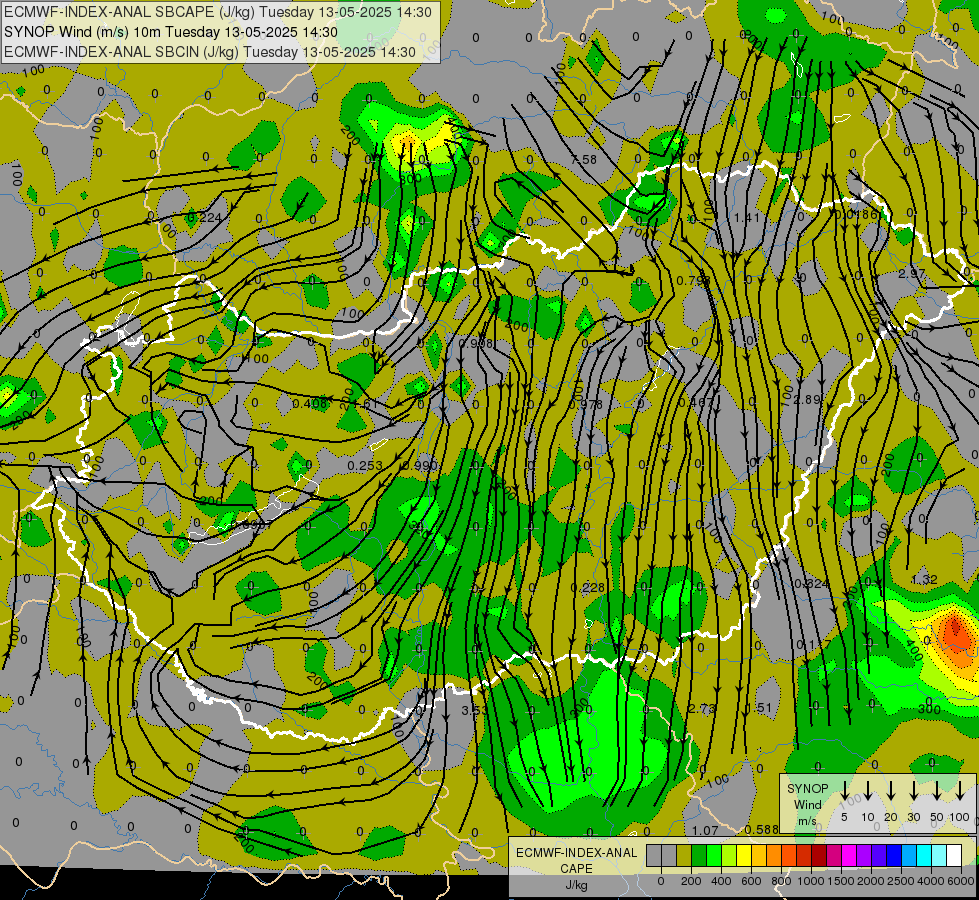The height and width of the screenshot is (900, 979).
Task: Click the 2000 tick under CAPE color bar
Action: pyautogui.click(x=871, y=881)
